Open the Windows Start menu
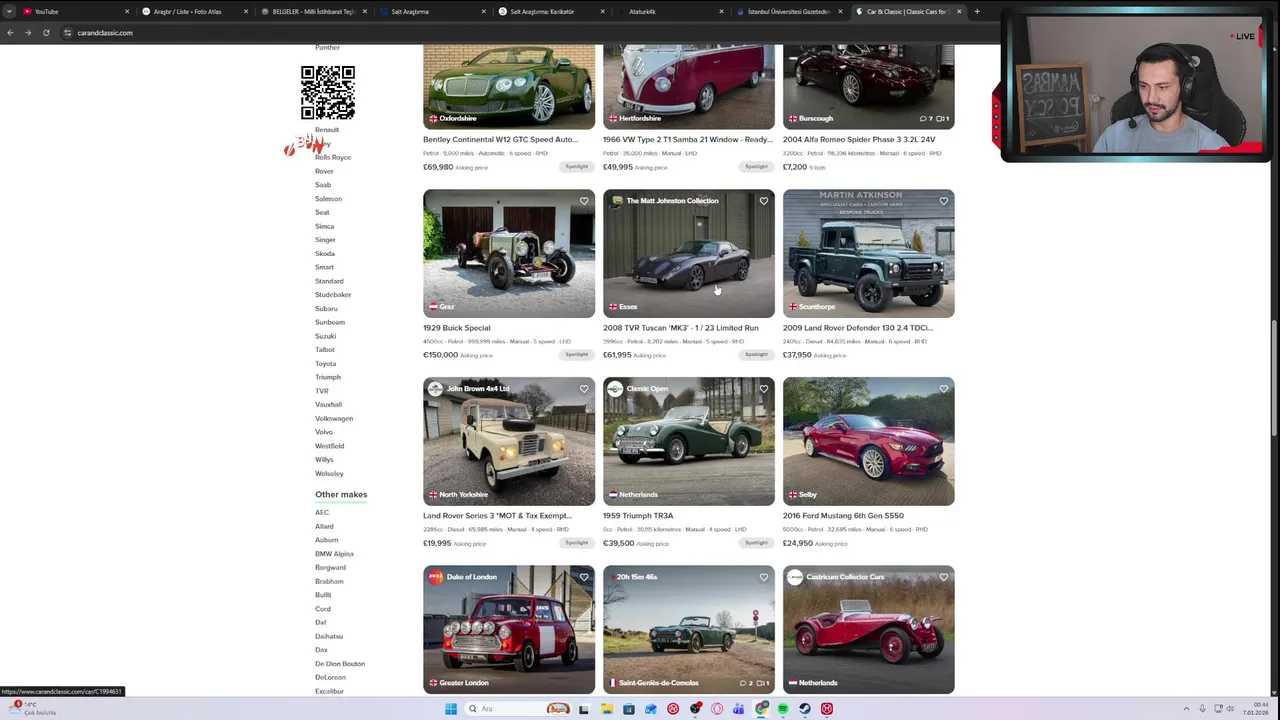Viewport: 1280px width, 720px height. coord(451,709)
